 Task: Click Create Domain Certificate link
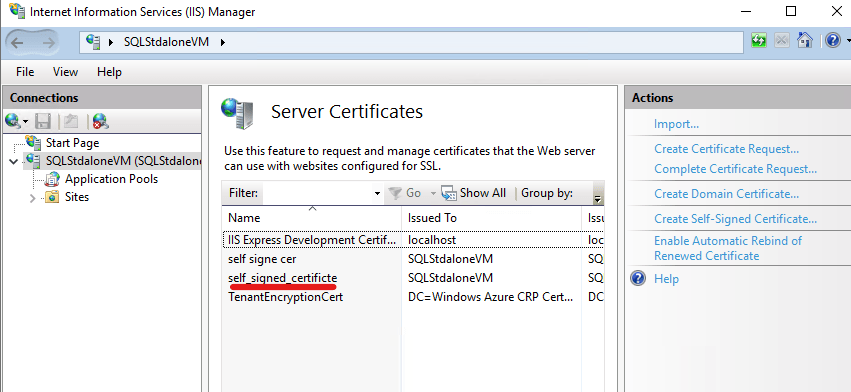tap(726, 194)
